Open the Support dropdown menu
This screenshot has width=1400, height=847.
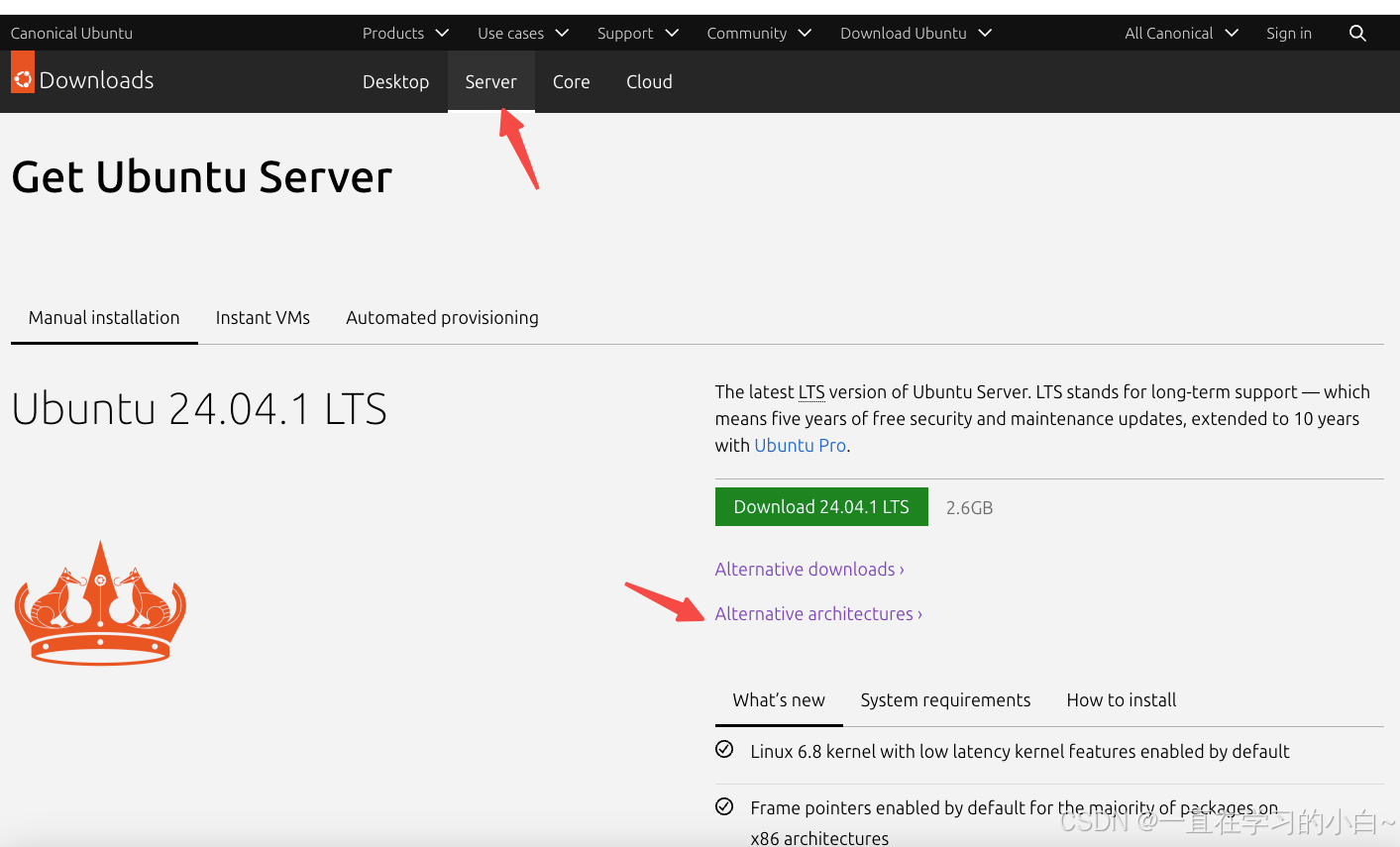[637, 33]
